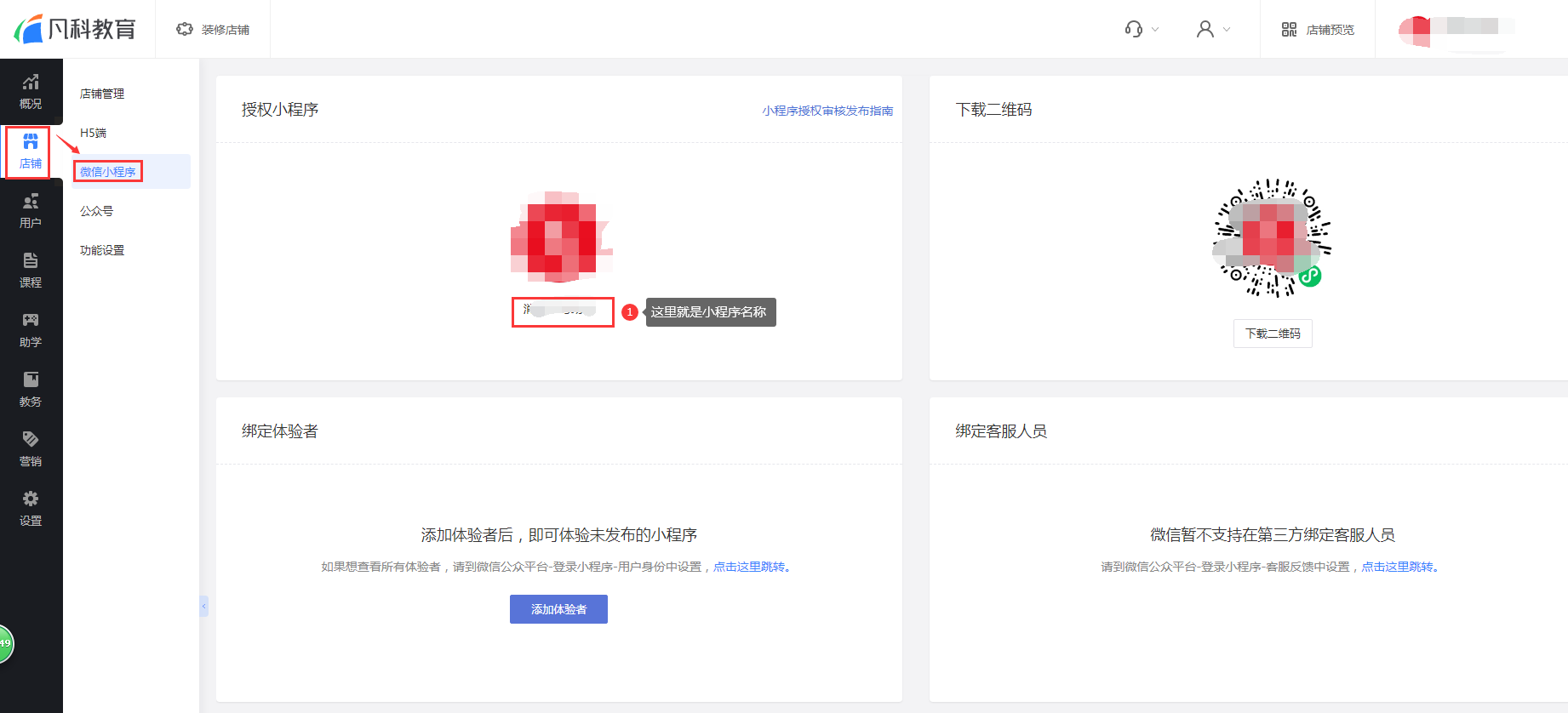Select the 店铺 store sidebar icon
The image size is (1568, 713).
[31, 151]
